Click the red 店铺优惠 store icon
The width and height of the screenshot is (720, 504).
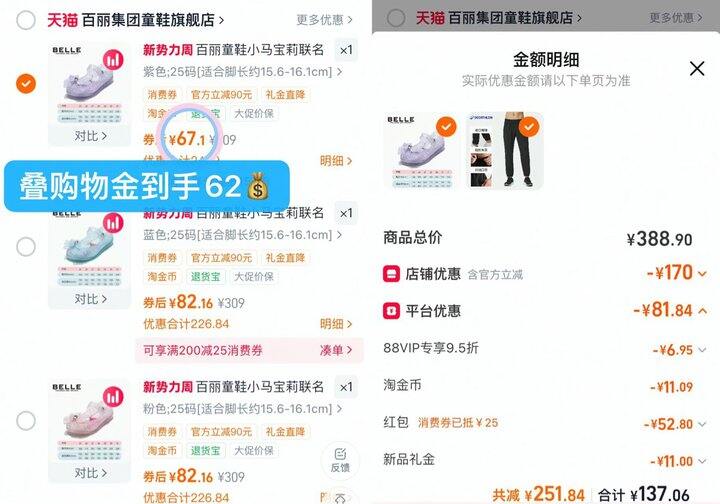[391, 274]
